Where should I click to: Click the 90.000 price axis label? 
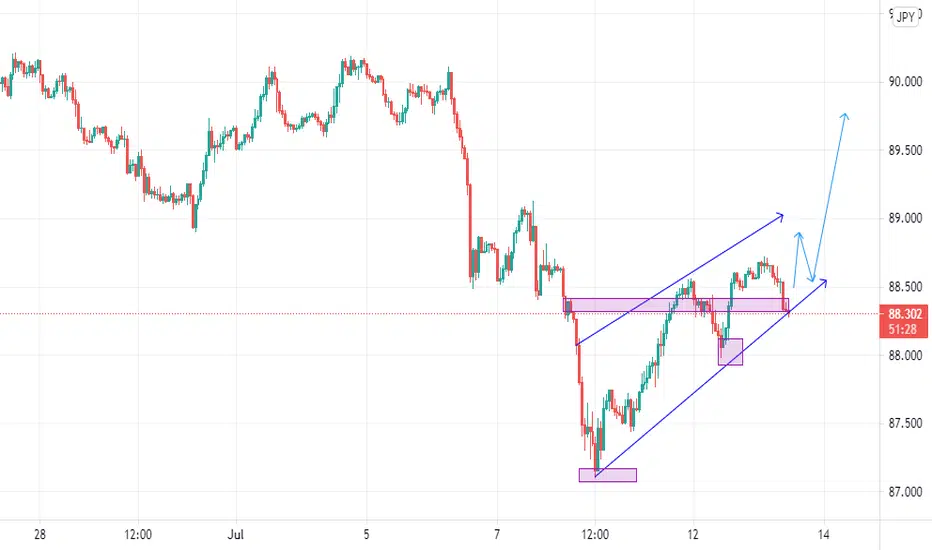[x=905, y=82]
